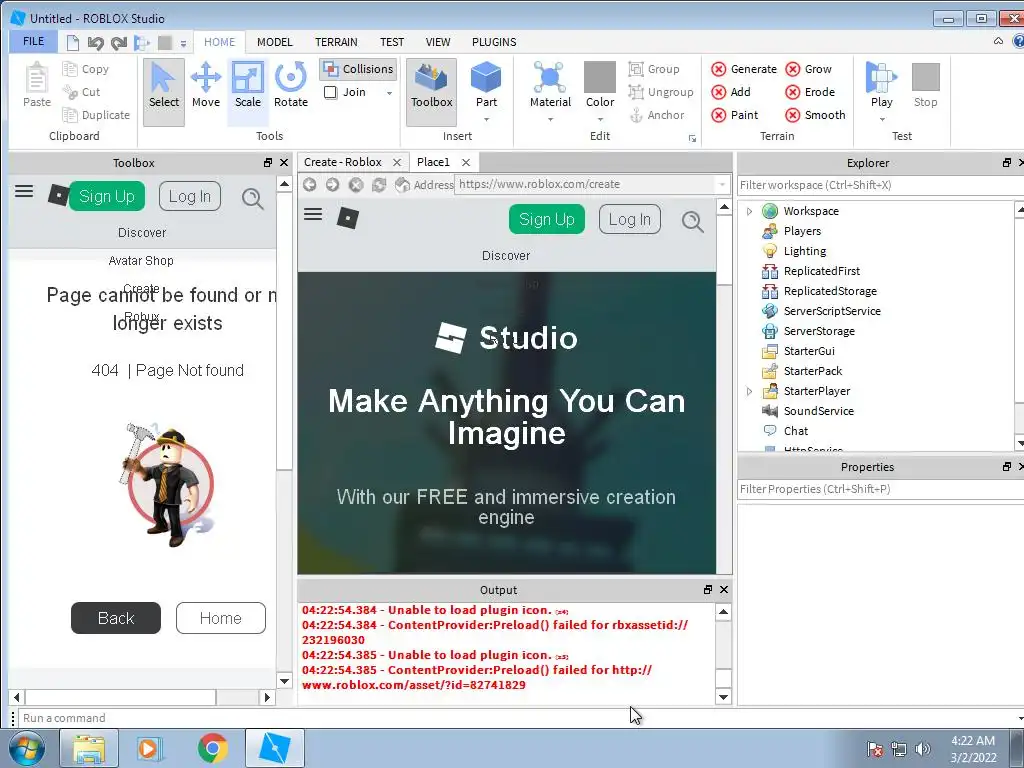Image resolution: width=1024 pixels, height=768 pixels.
Task: Toggle the Join checkbox
Action: (330, 92)
